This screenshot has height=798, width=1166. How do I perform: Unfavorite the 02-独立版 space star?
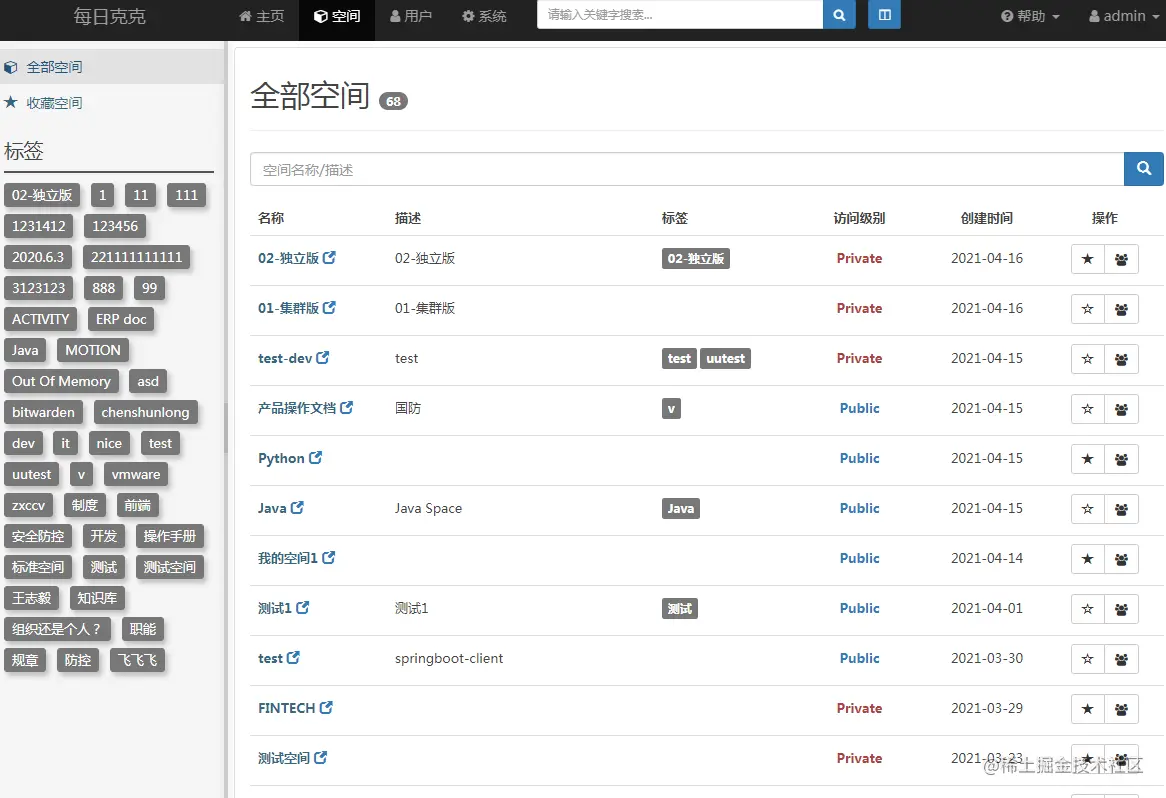(x=1088, y=259)
